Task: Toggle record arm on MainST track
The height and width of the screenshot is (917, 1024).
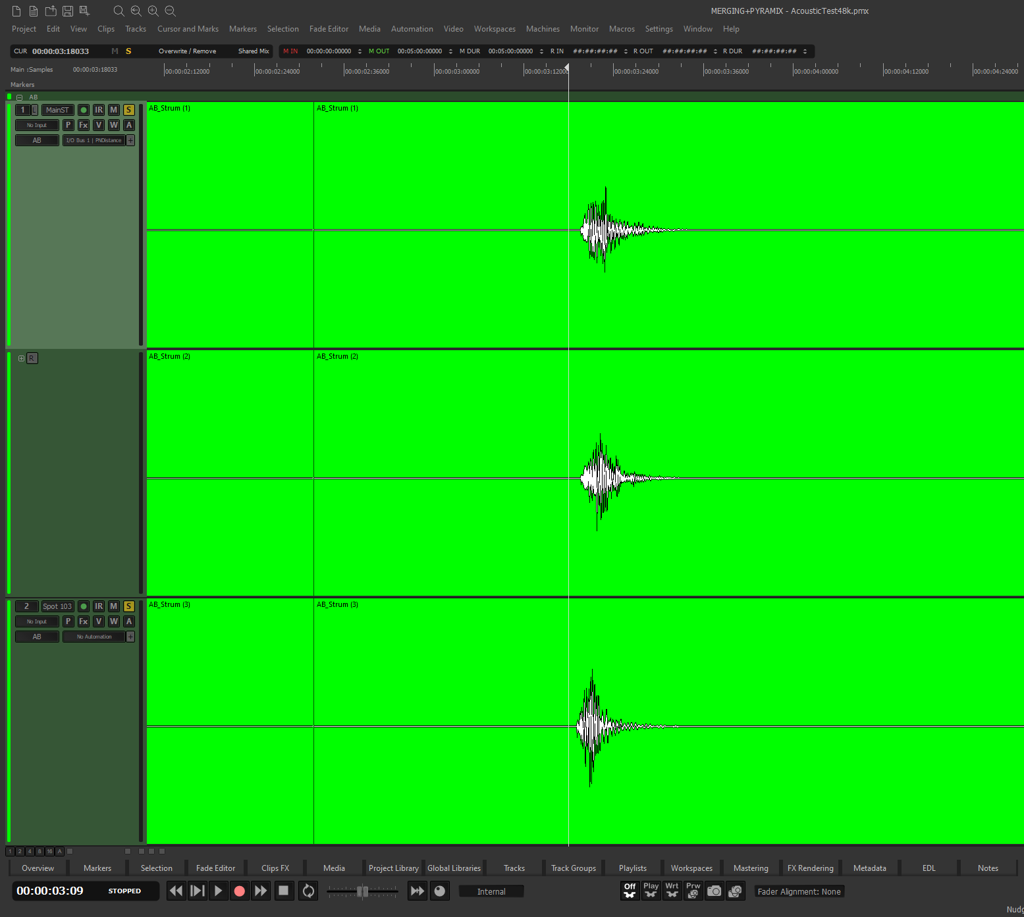Action: [83, 110]
